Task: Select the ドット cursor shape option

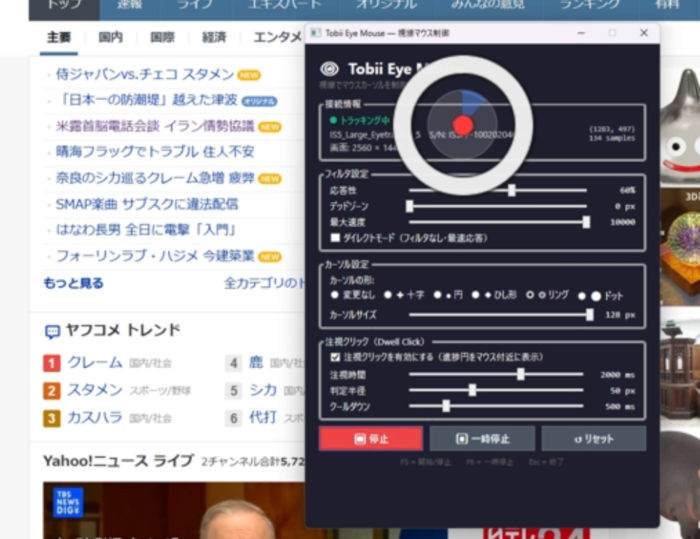Action: (x=595, y=296)
